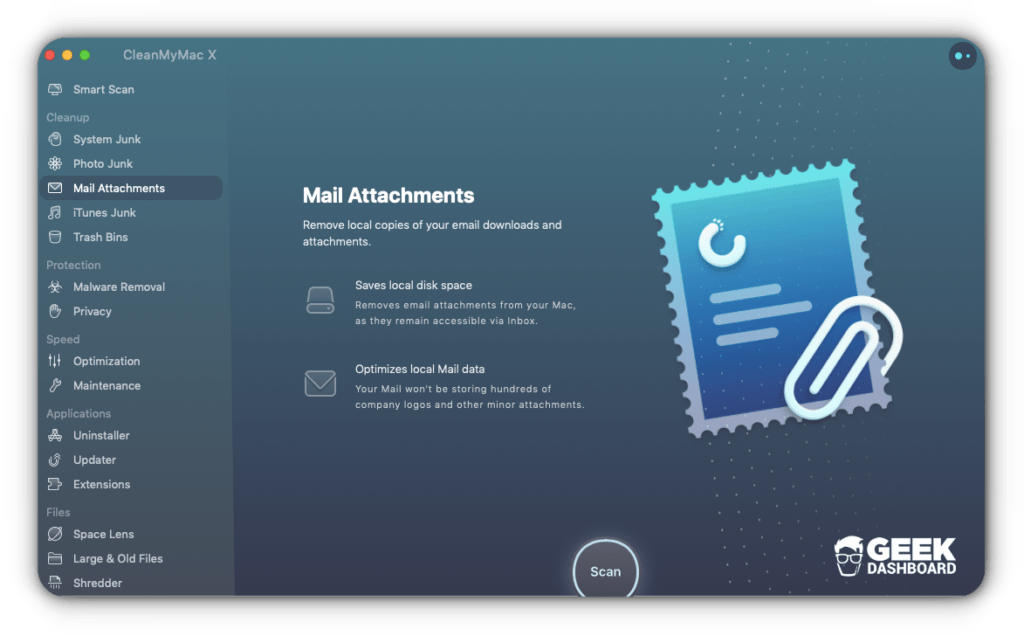1024x636 pixels.
Task: Click the Maintenance wrench icon
Action: click(x=55, y=386)
